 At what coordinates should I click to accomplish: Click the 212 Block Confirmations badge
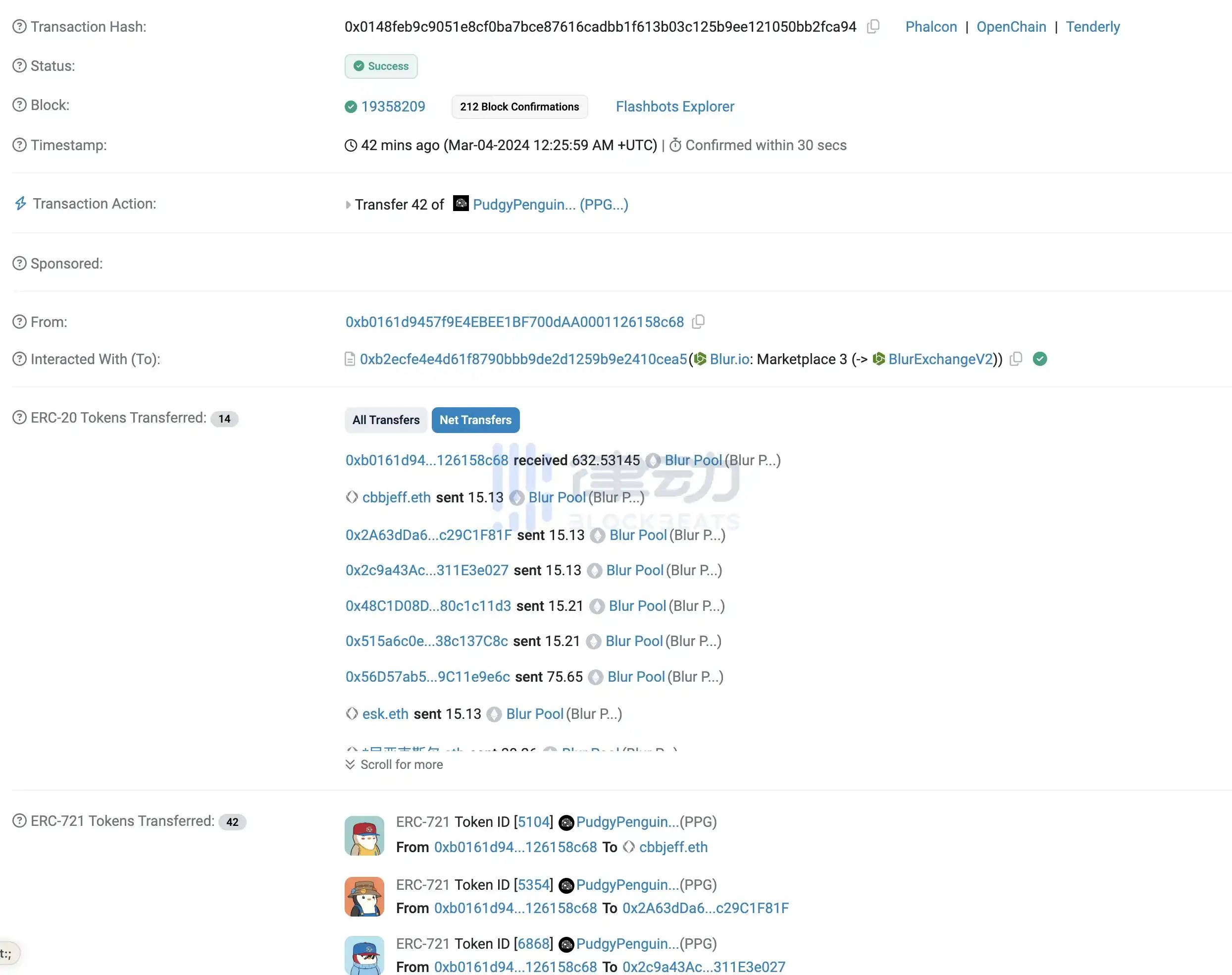[x=519, y=107]
